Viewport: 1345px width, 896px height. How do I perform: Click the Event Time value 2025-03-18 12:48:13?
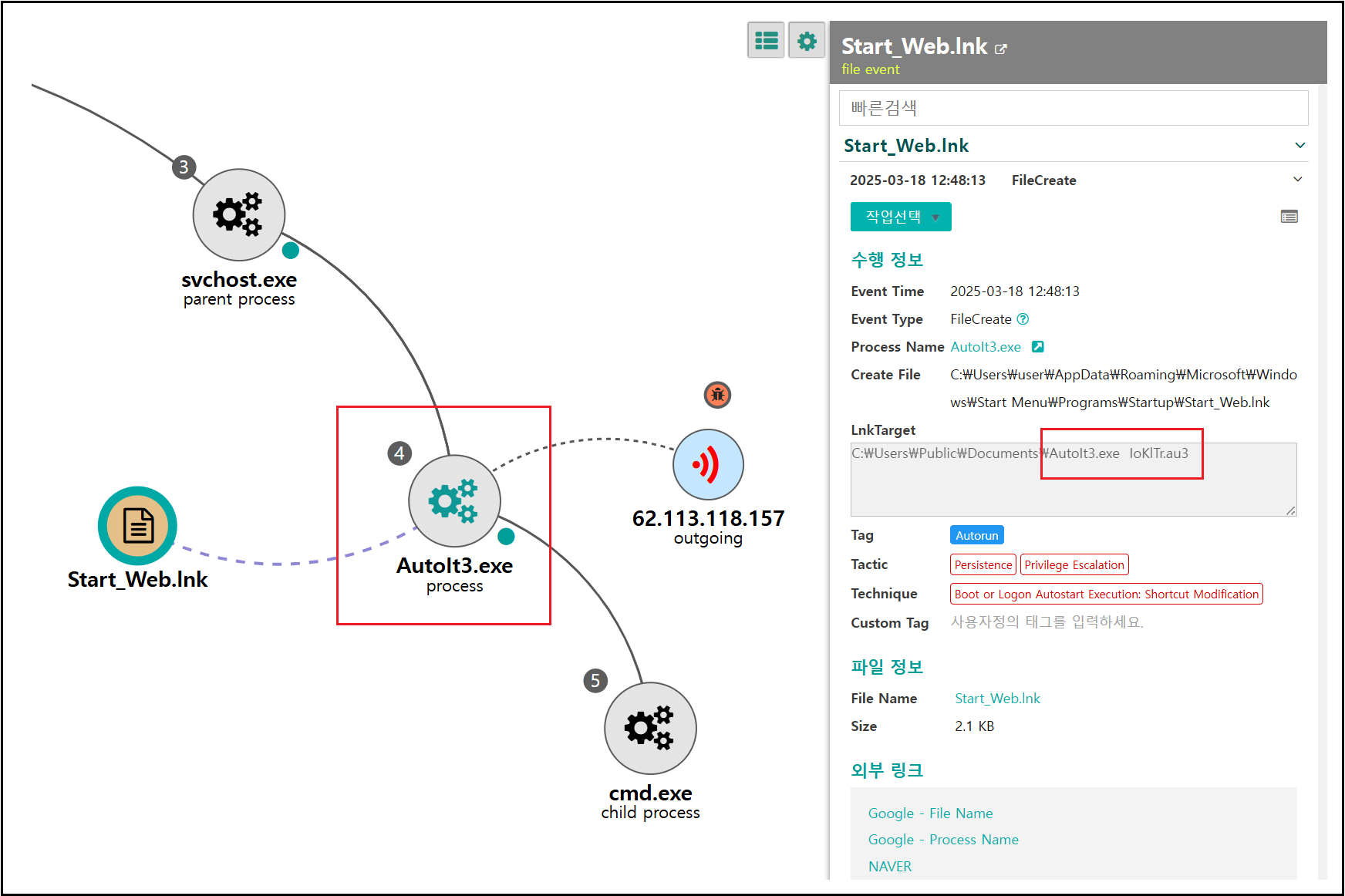click(1015, 291)
